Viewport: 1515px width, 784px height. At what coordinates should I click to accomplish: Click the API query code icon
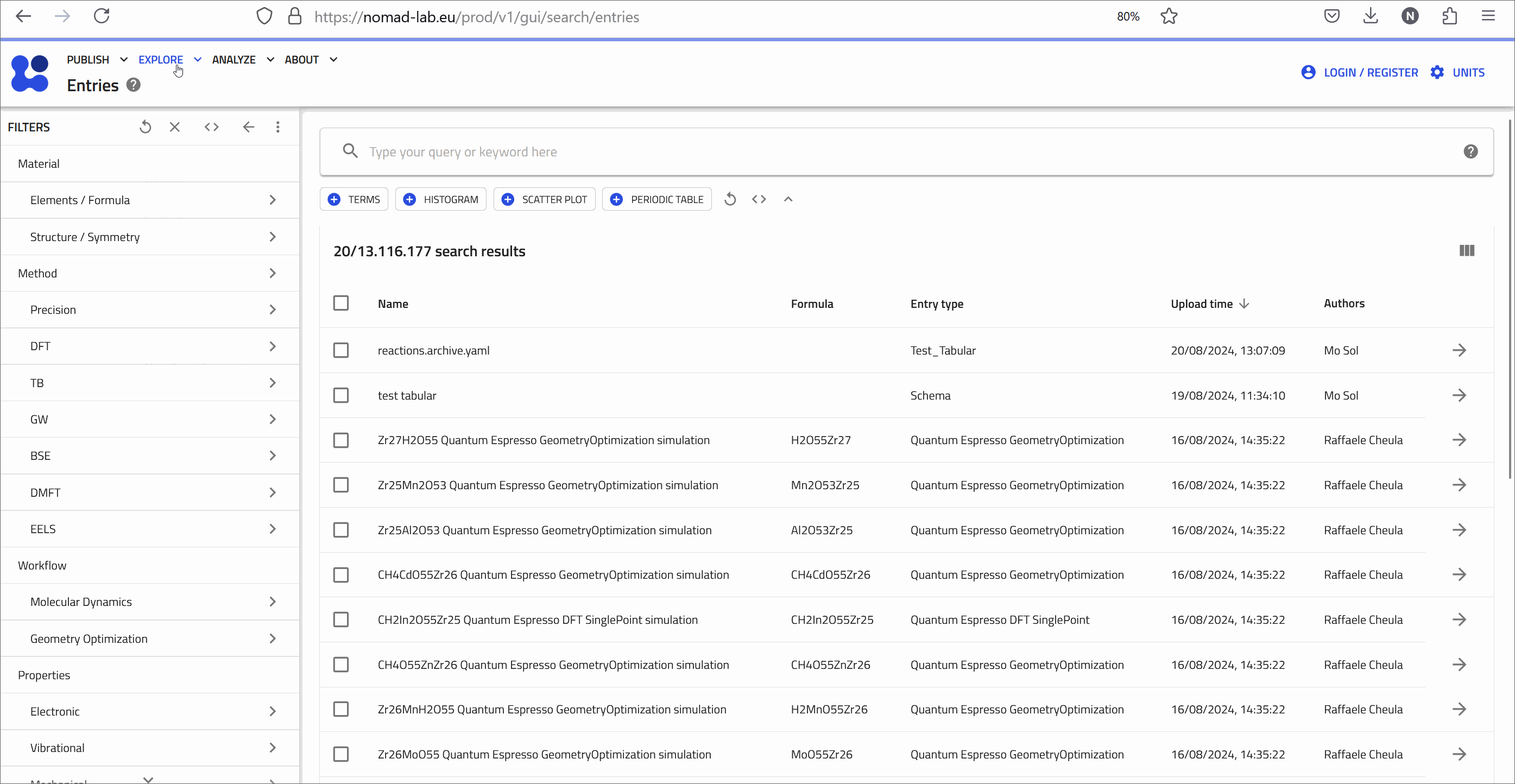(x=211, y=127)
